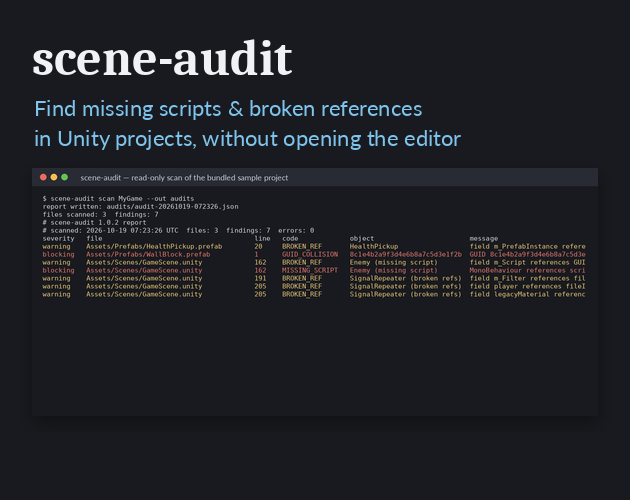Click the "MISSING_SCRIPT" code
Viewport: 630px width, 500px height.
point(310,270)
